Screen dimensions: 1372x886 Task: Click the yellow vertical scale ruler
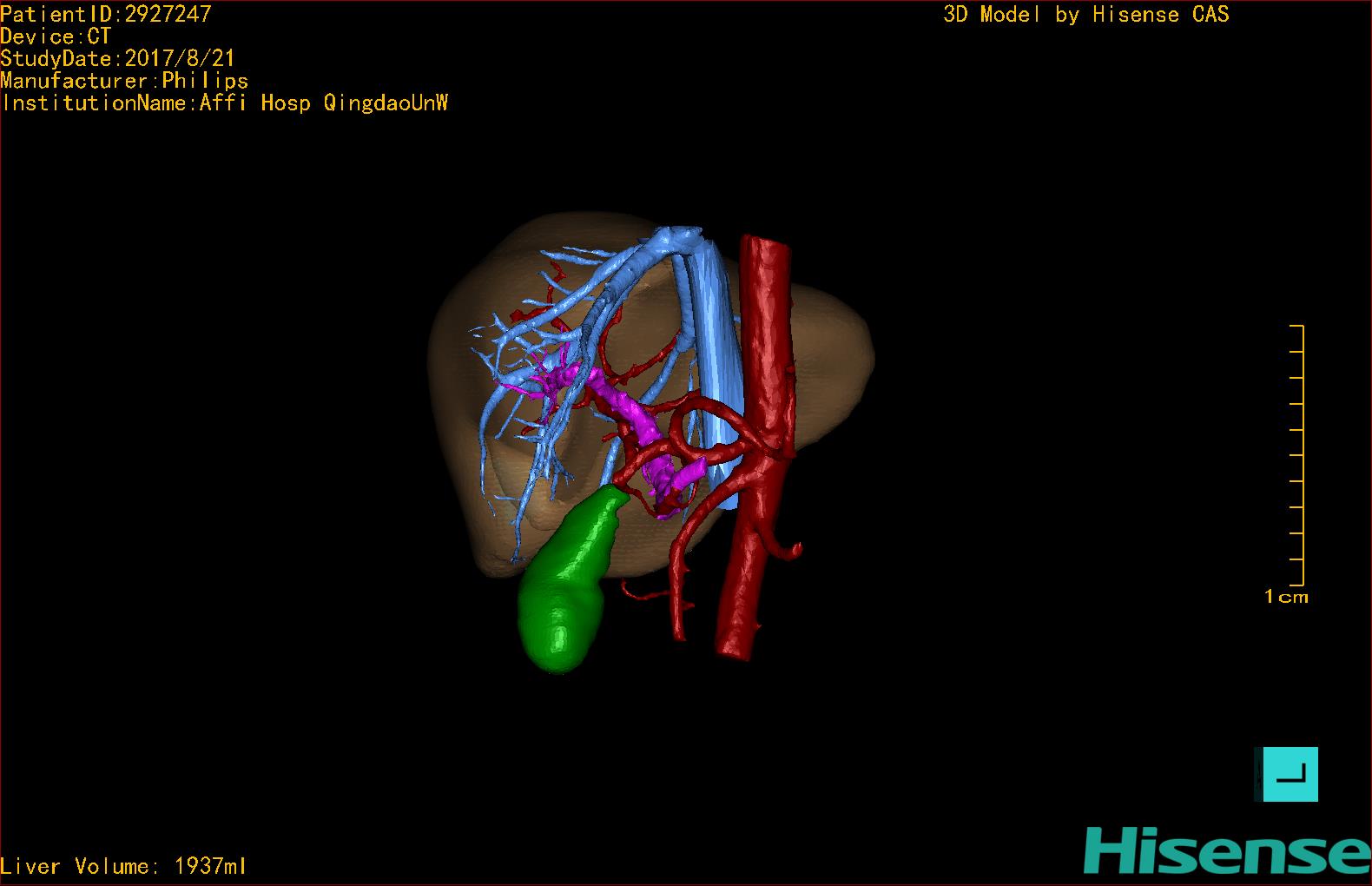(1297, 455)
